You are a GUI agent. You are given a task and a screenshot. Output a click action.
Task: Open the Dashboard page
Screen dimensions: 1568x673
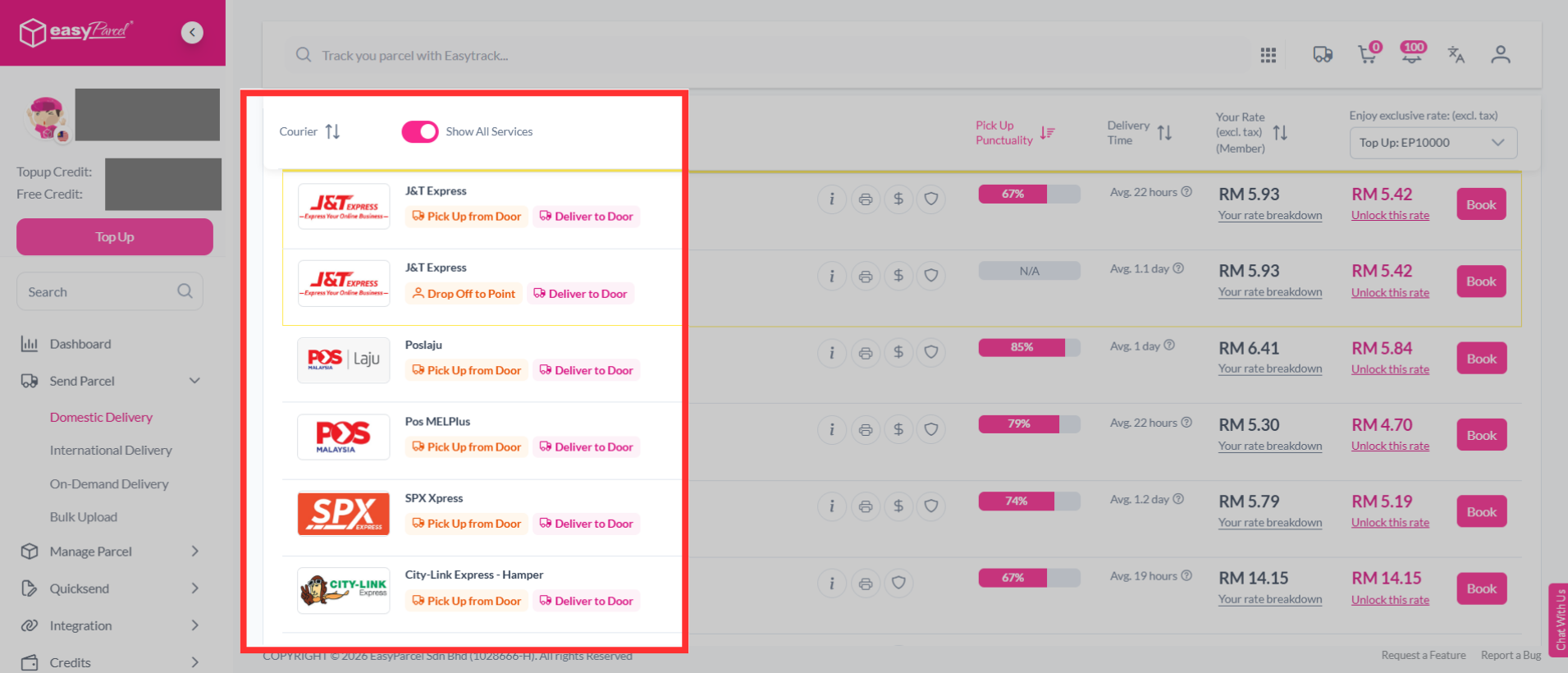80,344
